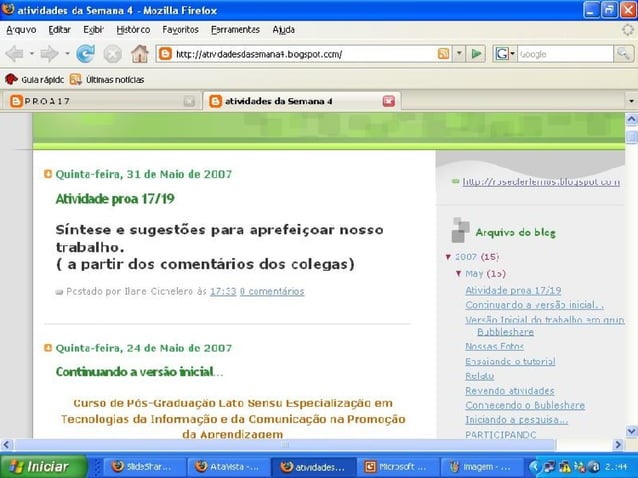Click the browser Back arrow button
Viewport: 638px width, 478px height.
[x=15, y=54]
